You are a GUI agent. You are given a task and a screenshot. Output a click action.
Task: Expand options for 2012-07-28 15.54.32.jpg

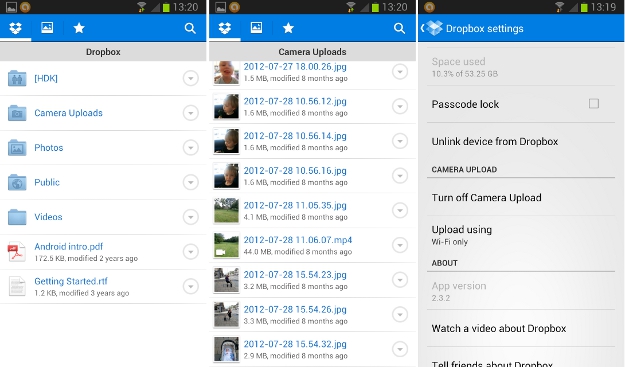coord(400,349)
